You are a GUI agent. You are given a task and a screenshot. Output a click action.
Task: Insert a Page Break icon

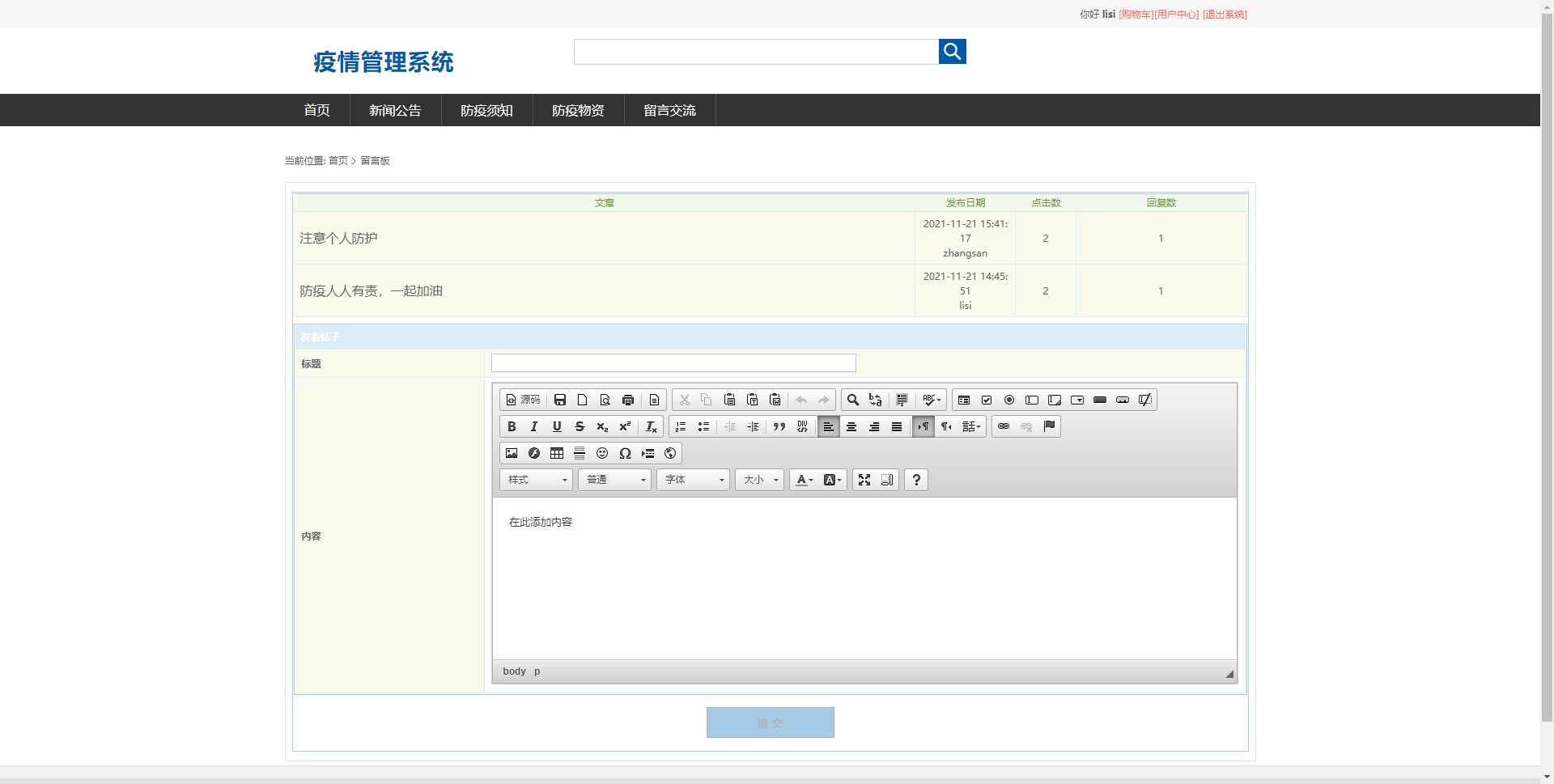[647, 453]
